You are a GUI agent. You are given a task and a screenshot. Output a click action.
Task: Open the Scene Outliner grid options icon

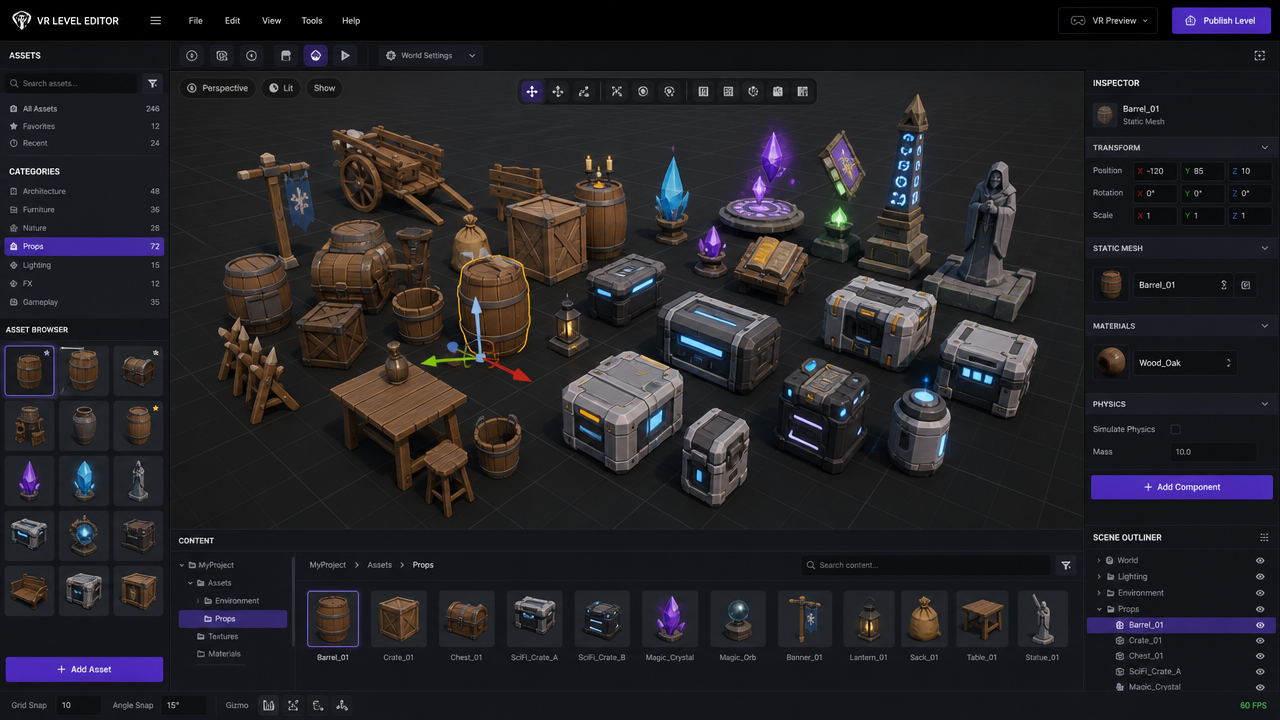[x=1264, y=537]
